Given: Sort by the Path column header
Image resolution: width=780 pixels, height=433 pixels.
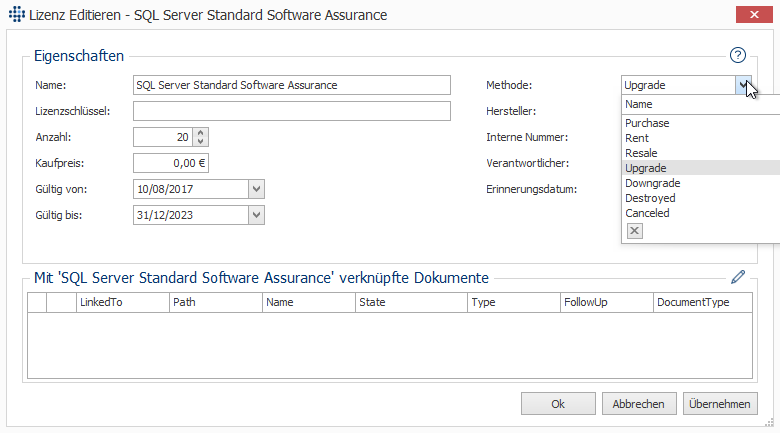Looking at the screenshot, I should click(216, 302).
